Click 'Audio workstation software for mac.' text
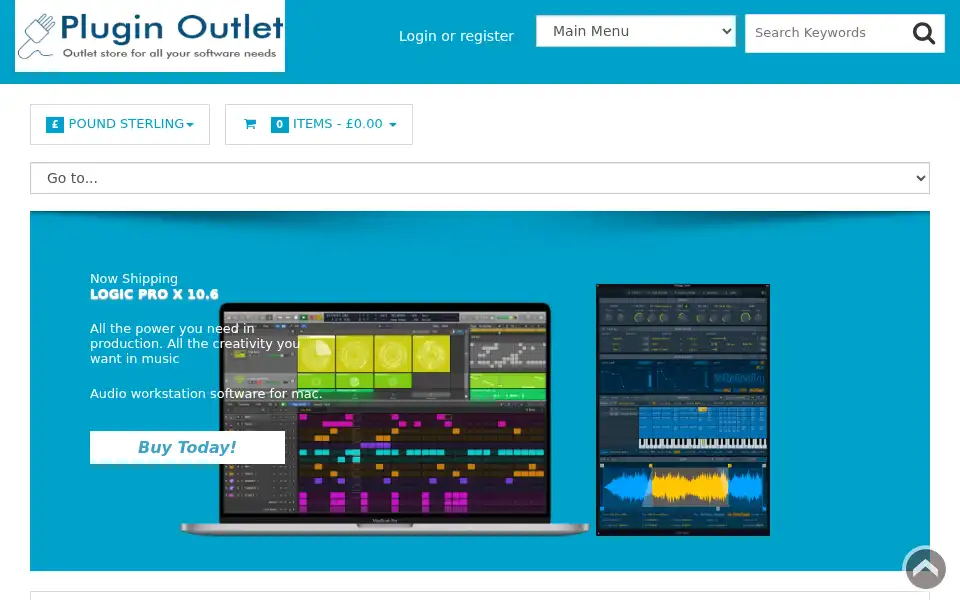This screenshot has height=600, width=960. 206,394
